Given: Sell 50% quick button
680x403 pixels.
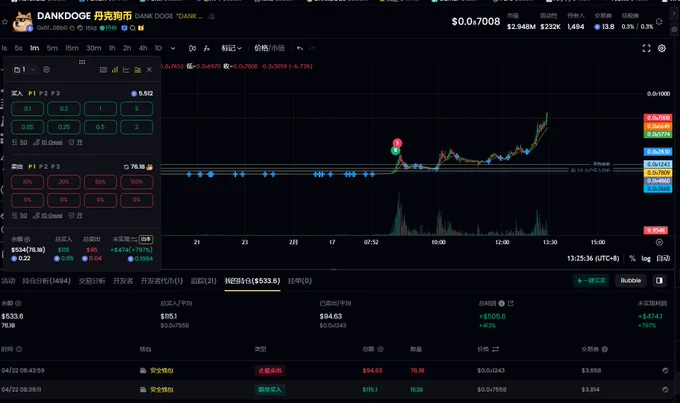Looking at the screenshot, I should click(100, 182).
